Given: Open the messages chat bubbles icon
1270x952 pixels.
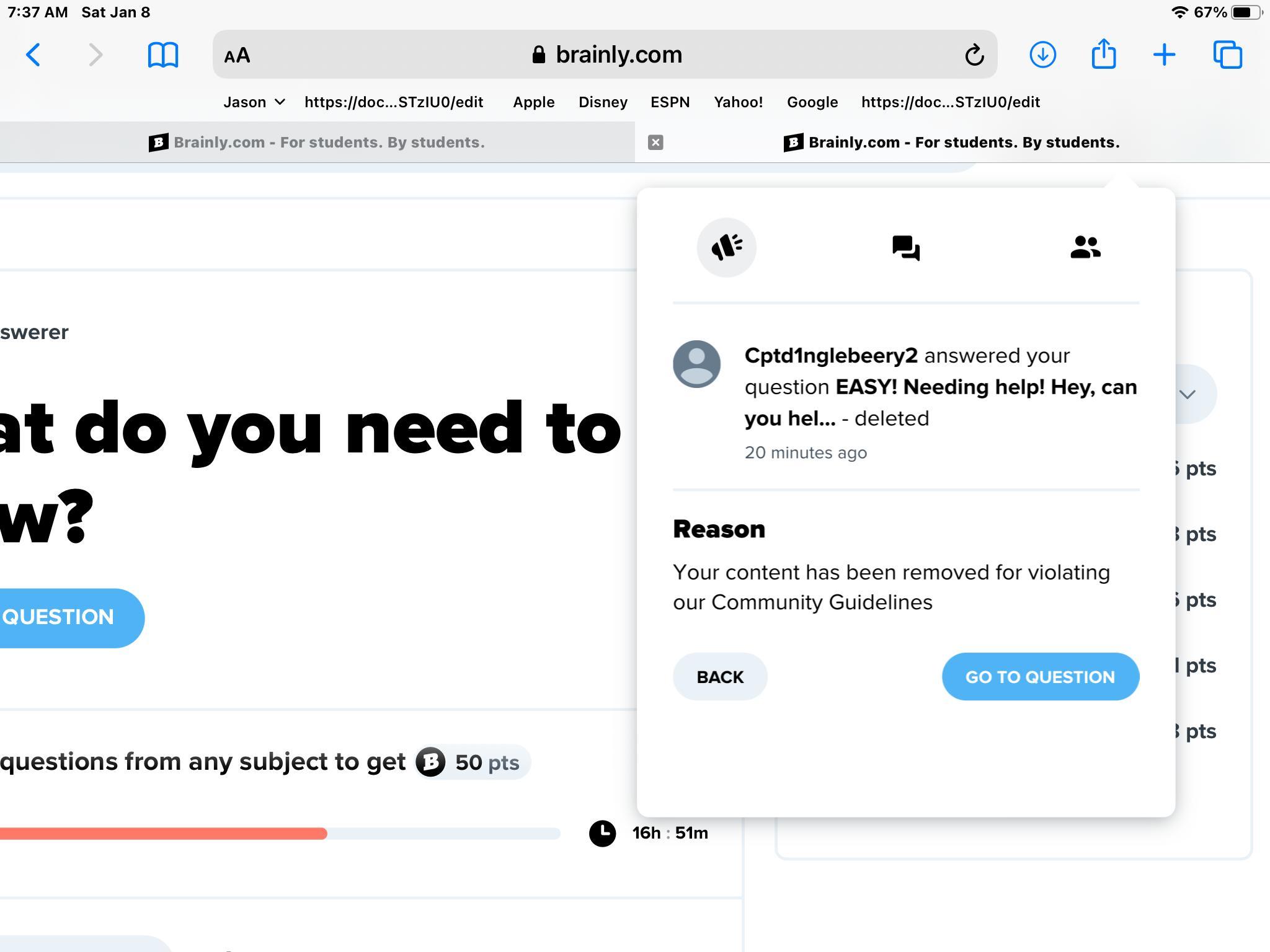Looking at the screenshot, I should 905,248.
